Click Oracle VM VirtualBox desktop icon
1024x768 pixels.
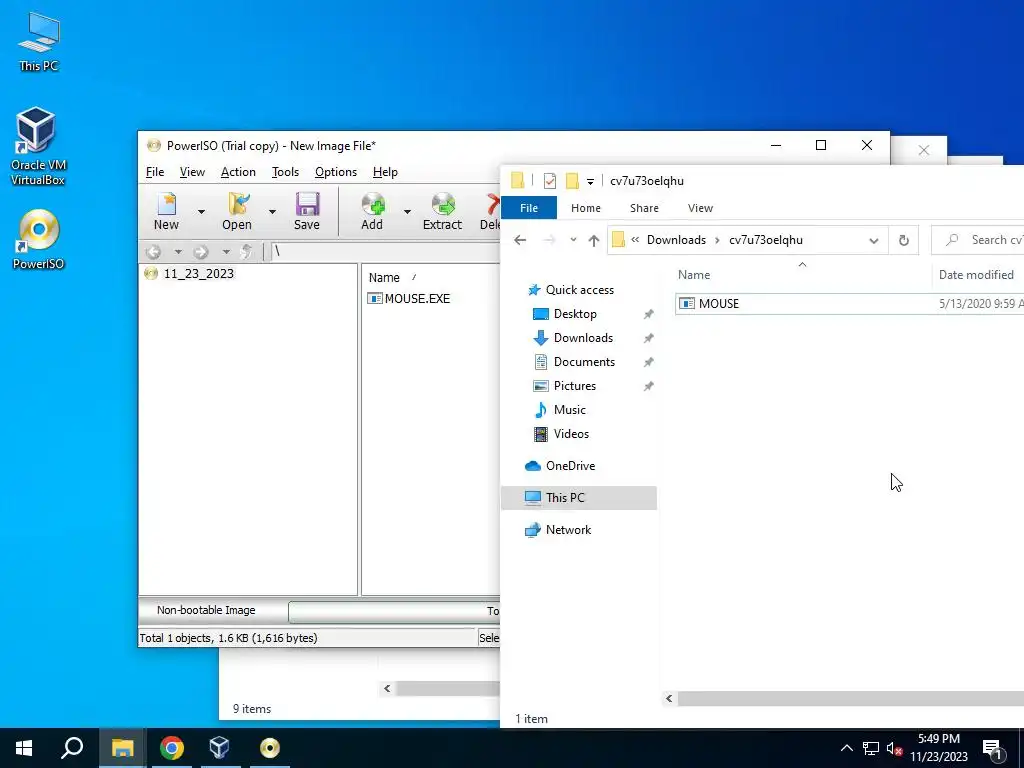pyautogui.click(x=38, y=146)
